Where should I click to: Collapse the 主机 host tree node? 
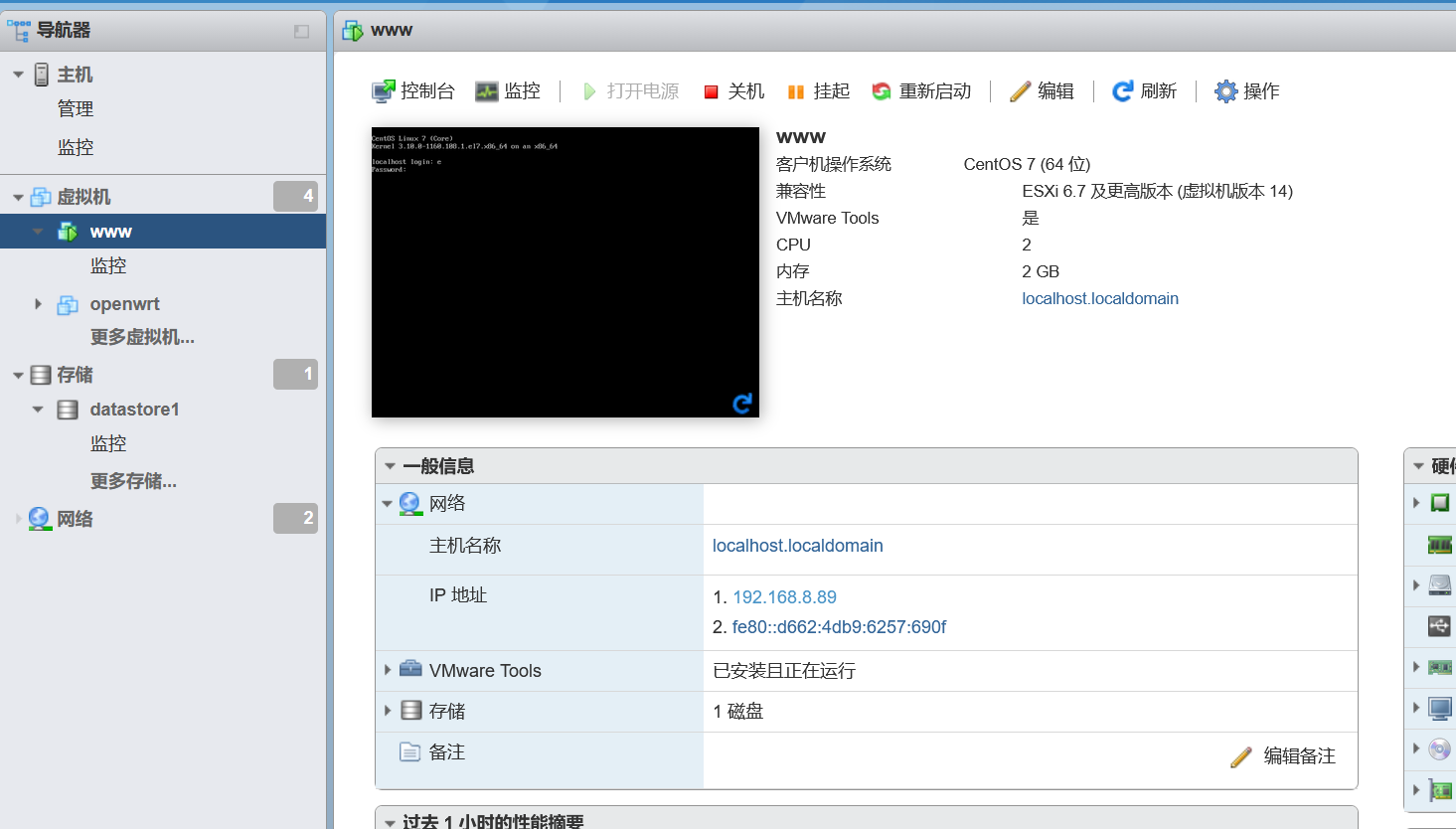pyautogui.click(x=18, y=75)
